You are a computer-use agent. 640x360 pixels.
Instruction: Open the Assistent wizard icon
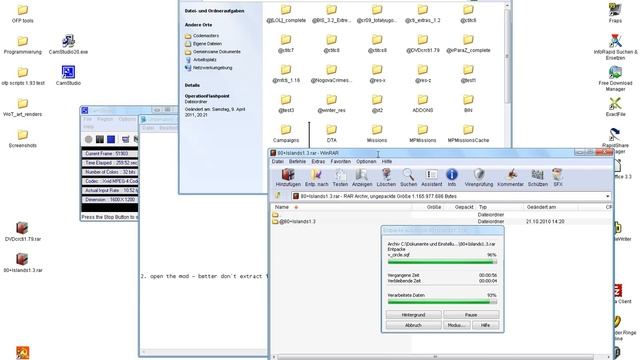pyautogui.click(x=431, y=178)
